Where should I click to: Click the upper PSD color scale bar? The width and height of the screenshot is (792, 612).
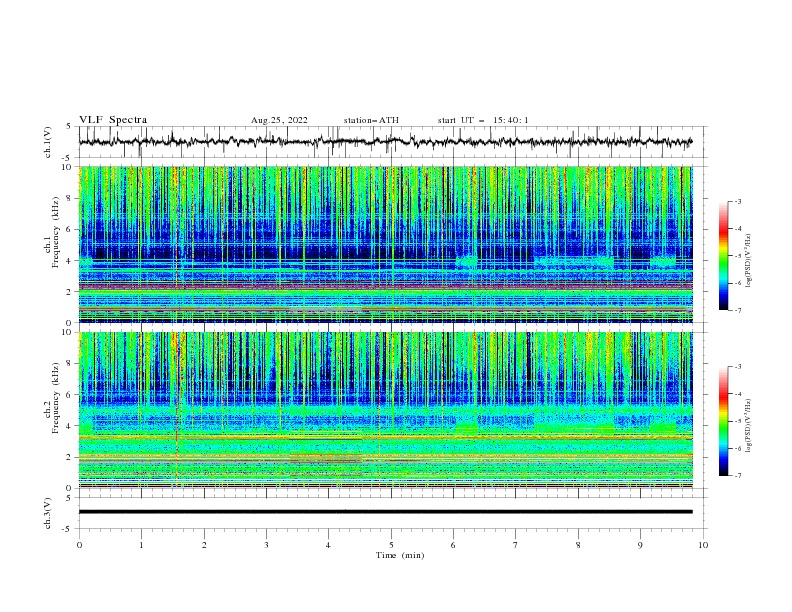click(x=723, y=256)
